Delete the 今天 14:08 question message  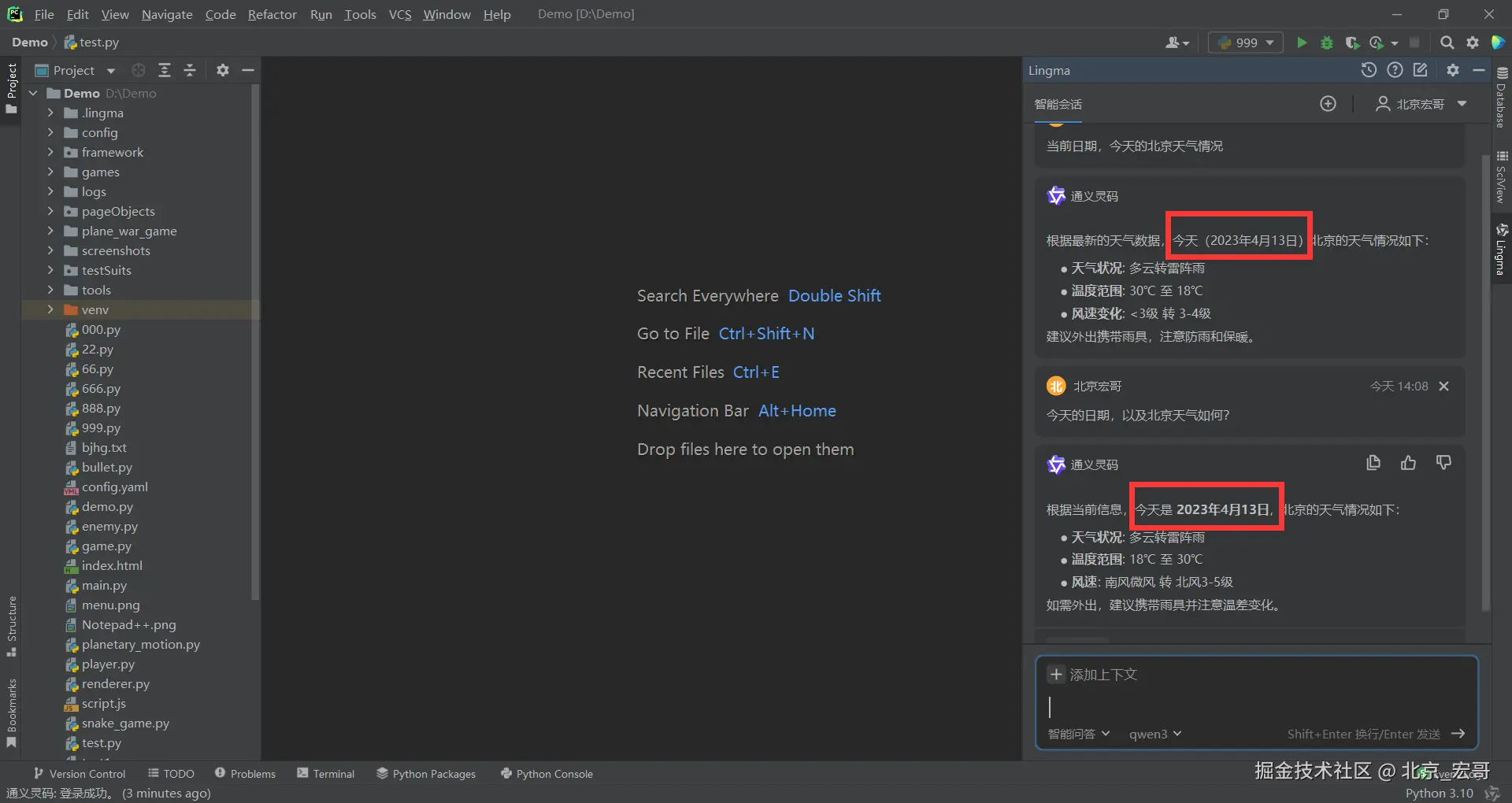(x=1443, y=386)
